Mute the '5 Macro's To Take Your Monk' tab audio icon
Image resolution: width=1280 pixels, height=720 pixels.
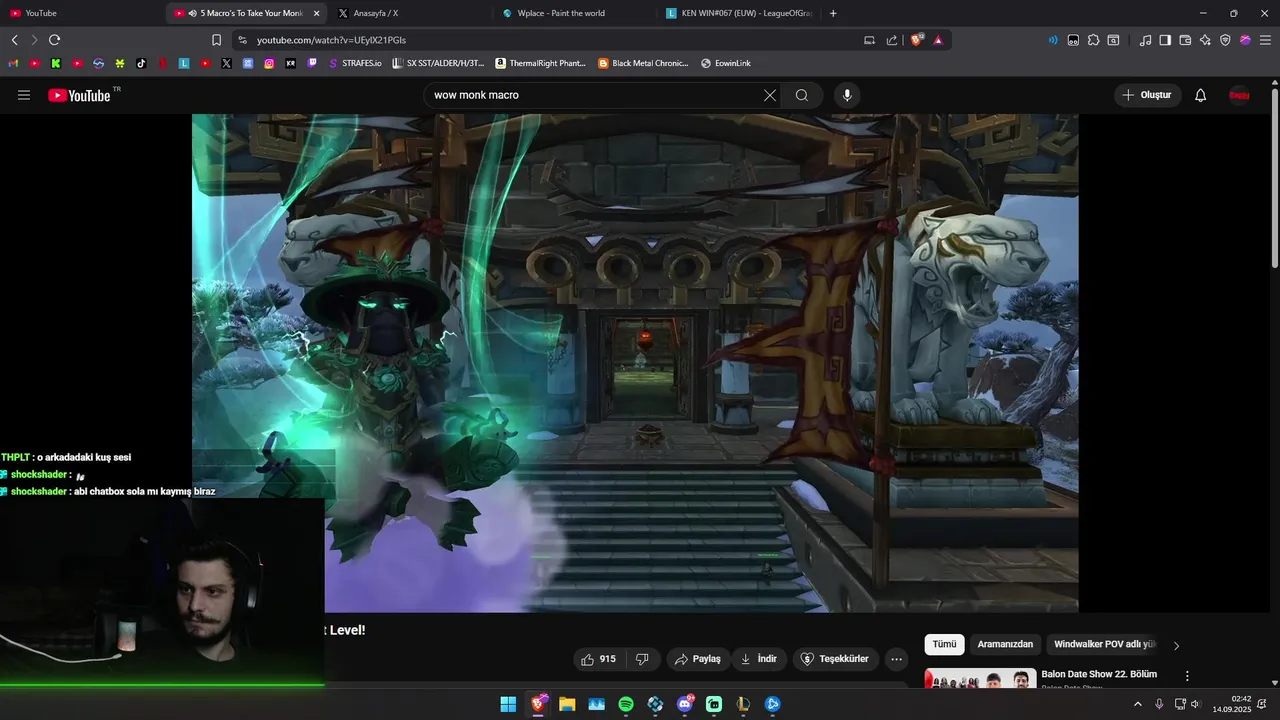click(192, 13)
